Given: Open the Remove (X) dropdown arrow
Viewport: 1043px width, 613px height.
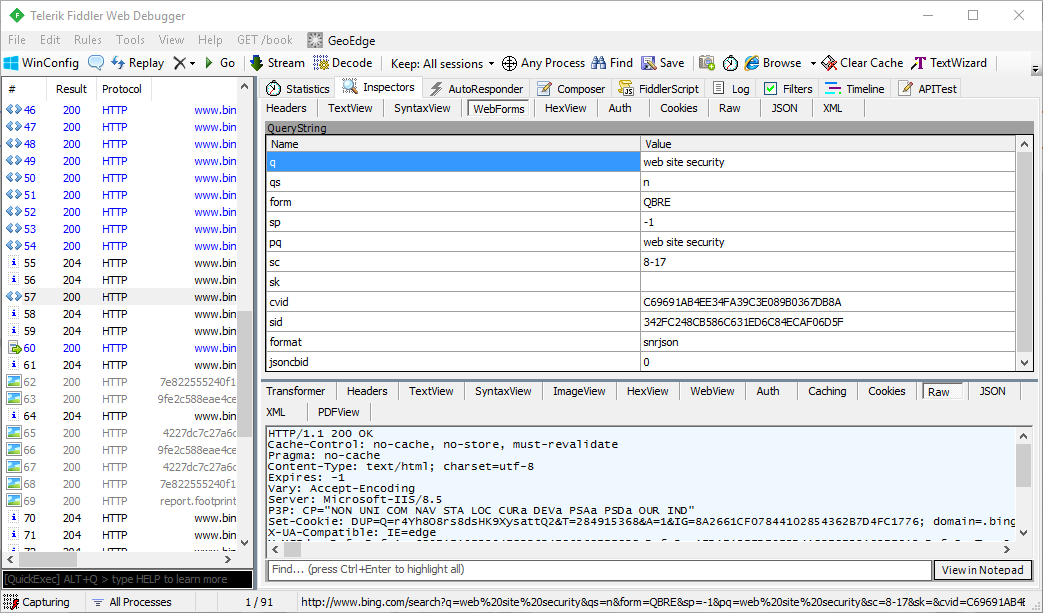Looking at the screenshot, I should click(x=192, y=63).
